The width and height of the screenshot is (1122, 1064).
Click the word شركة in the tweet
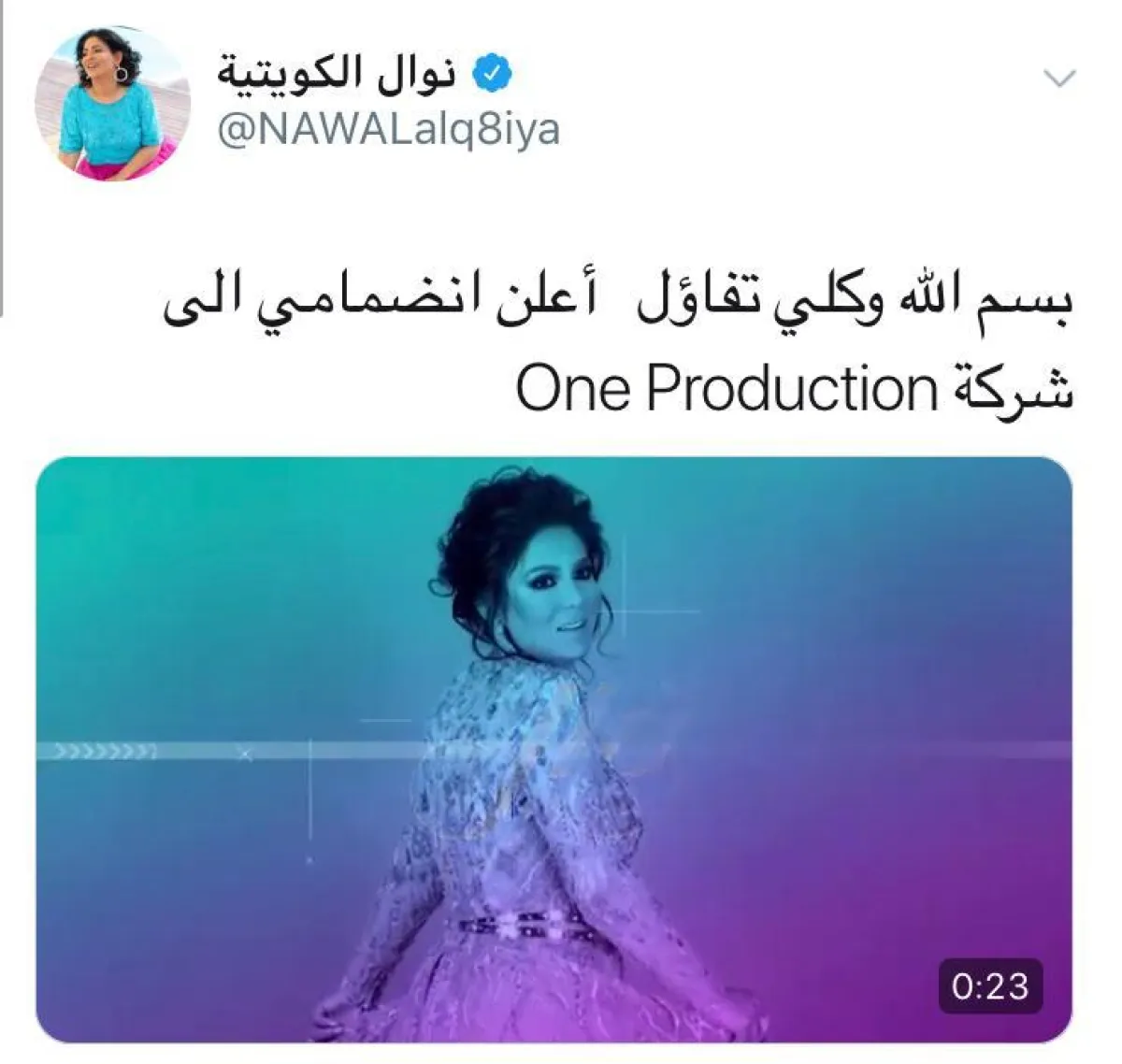tap(1014, 388)
